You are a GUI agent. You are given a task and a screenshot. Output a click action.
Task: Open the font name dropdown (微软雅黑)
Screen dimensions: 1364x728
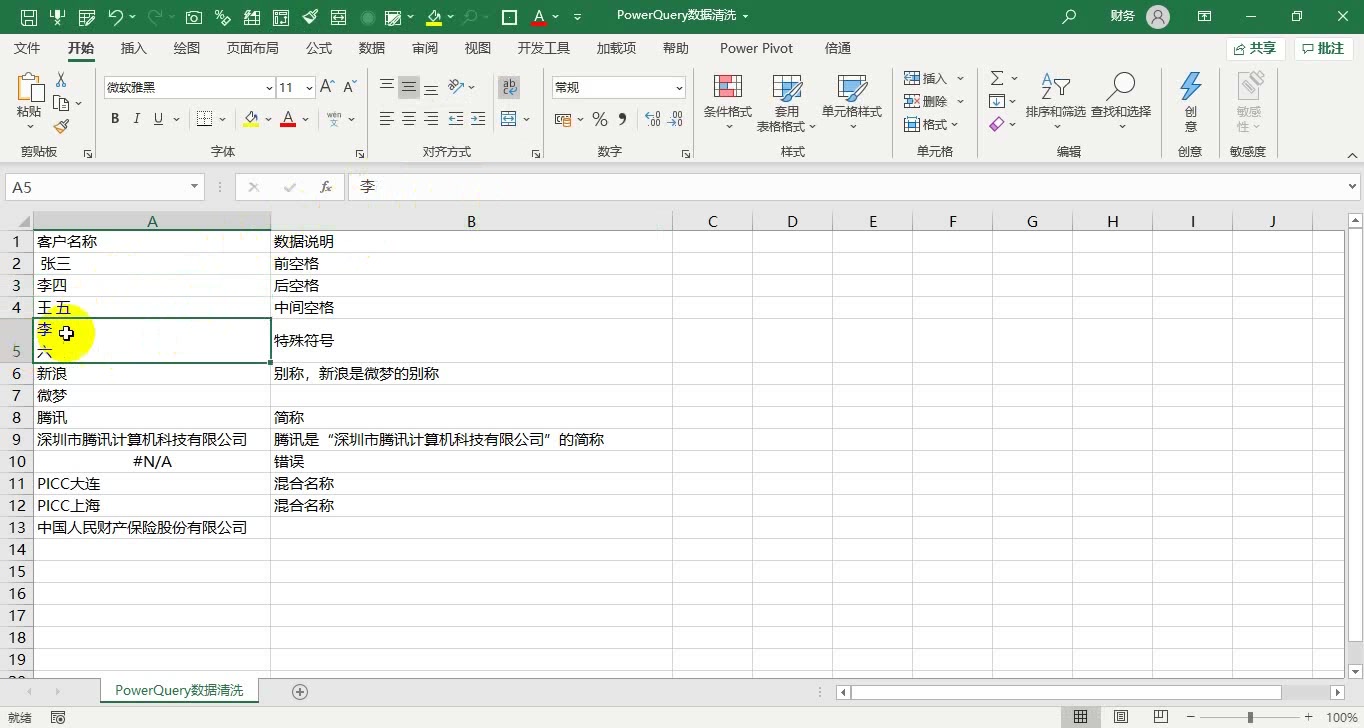[269, 88]
